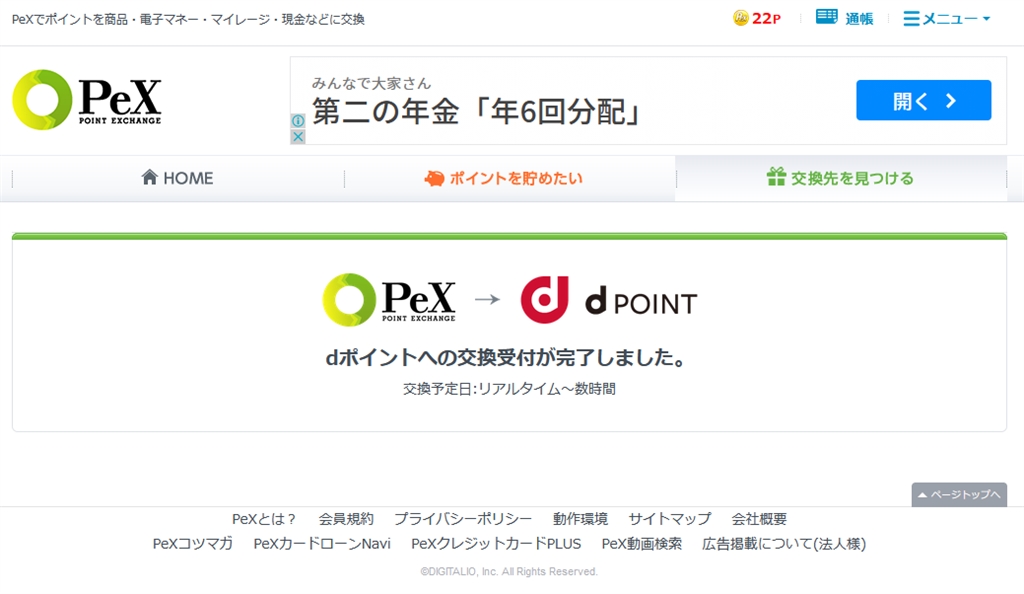Open 動作環境 footer link

[x=581, y=520]
